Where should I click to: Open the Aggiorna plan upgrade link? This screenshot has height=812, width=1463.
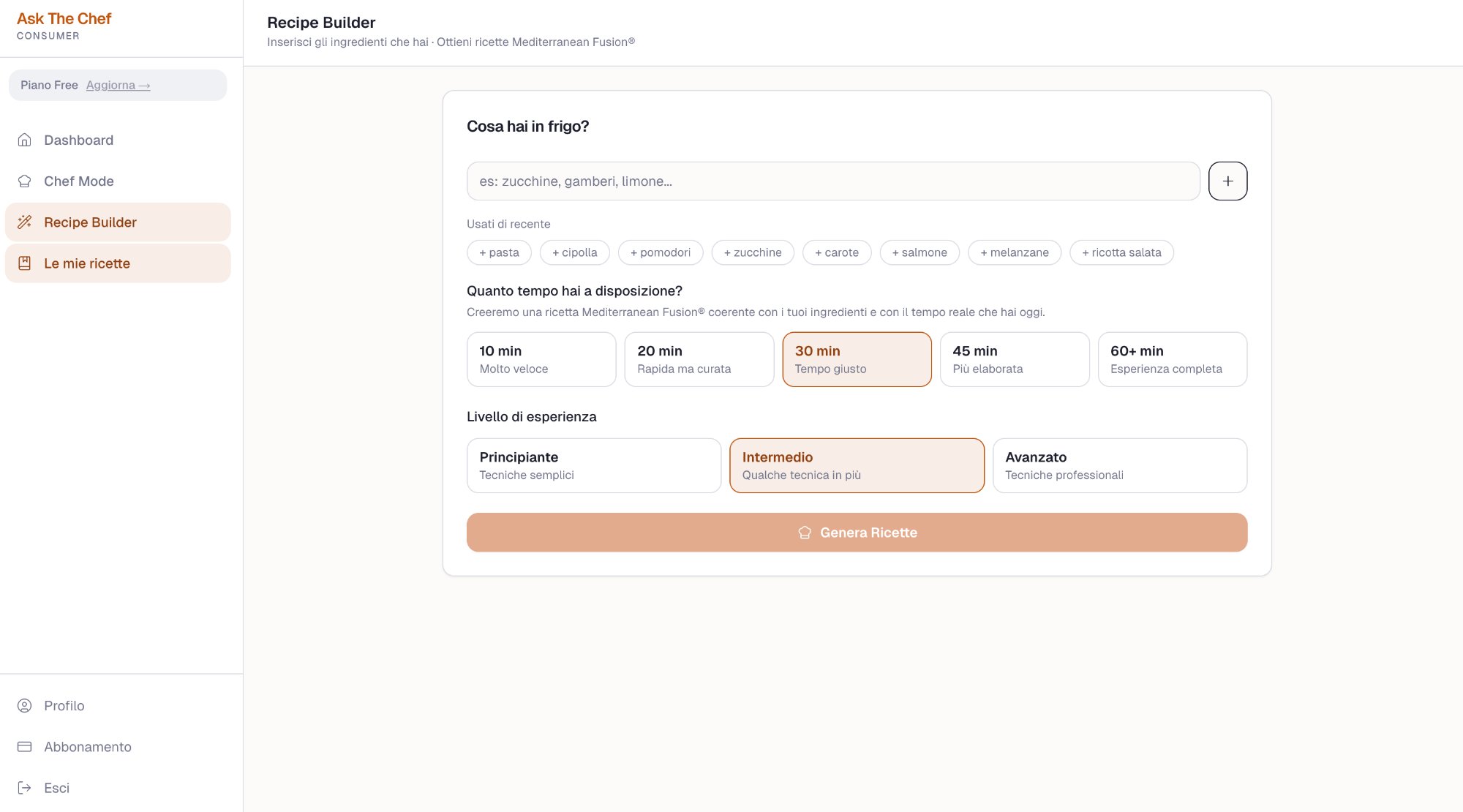pyautogui.click(x=118, y=85)
